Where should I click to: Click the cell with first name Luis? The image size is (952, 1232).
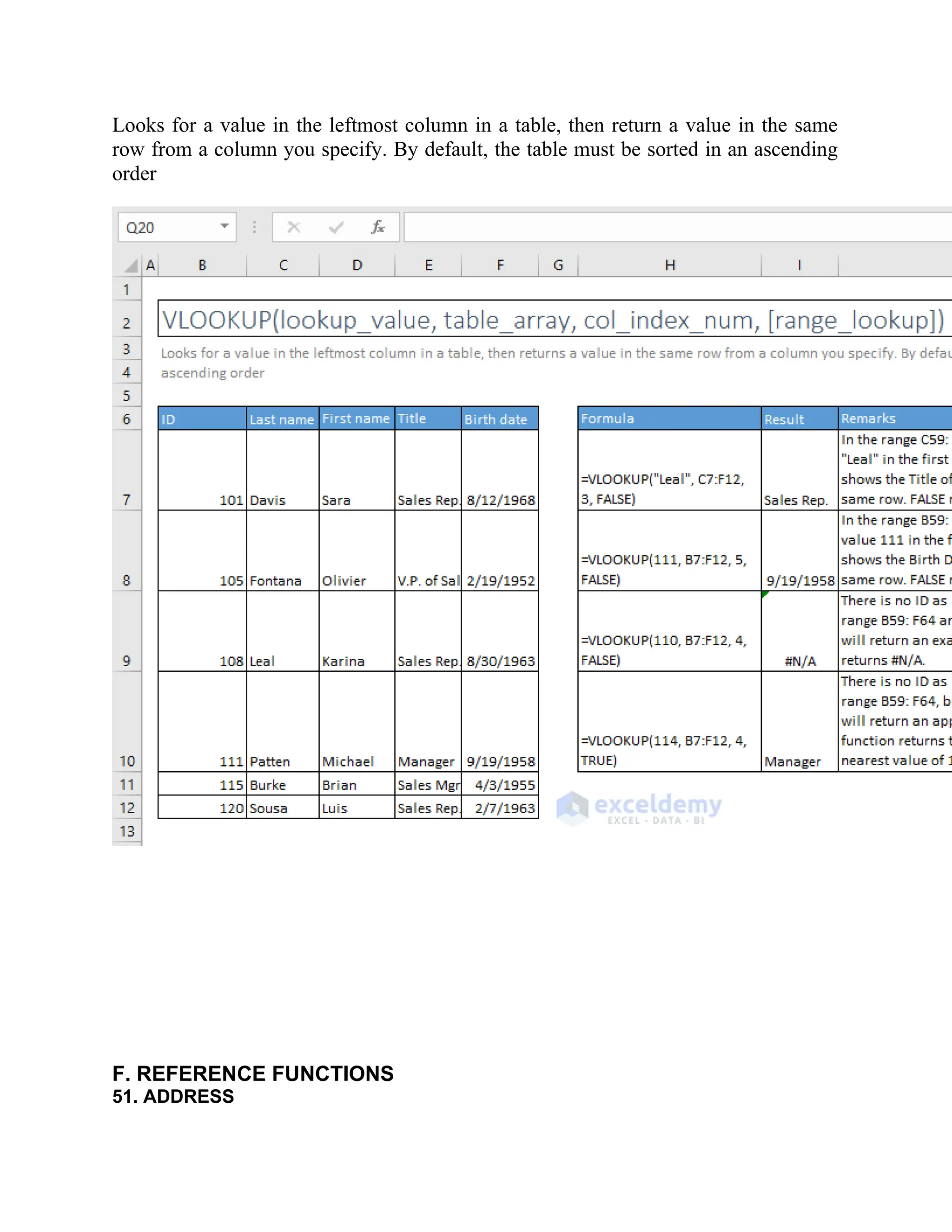coord(357,807)
